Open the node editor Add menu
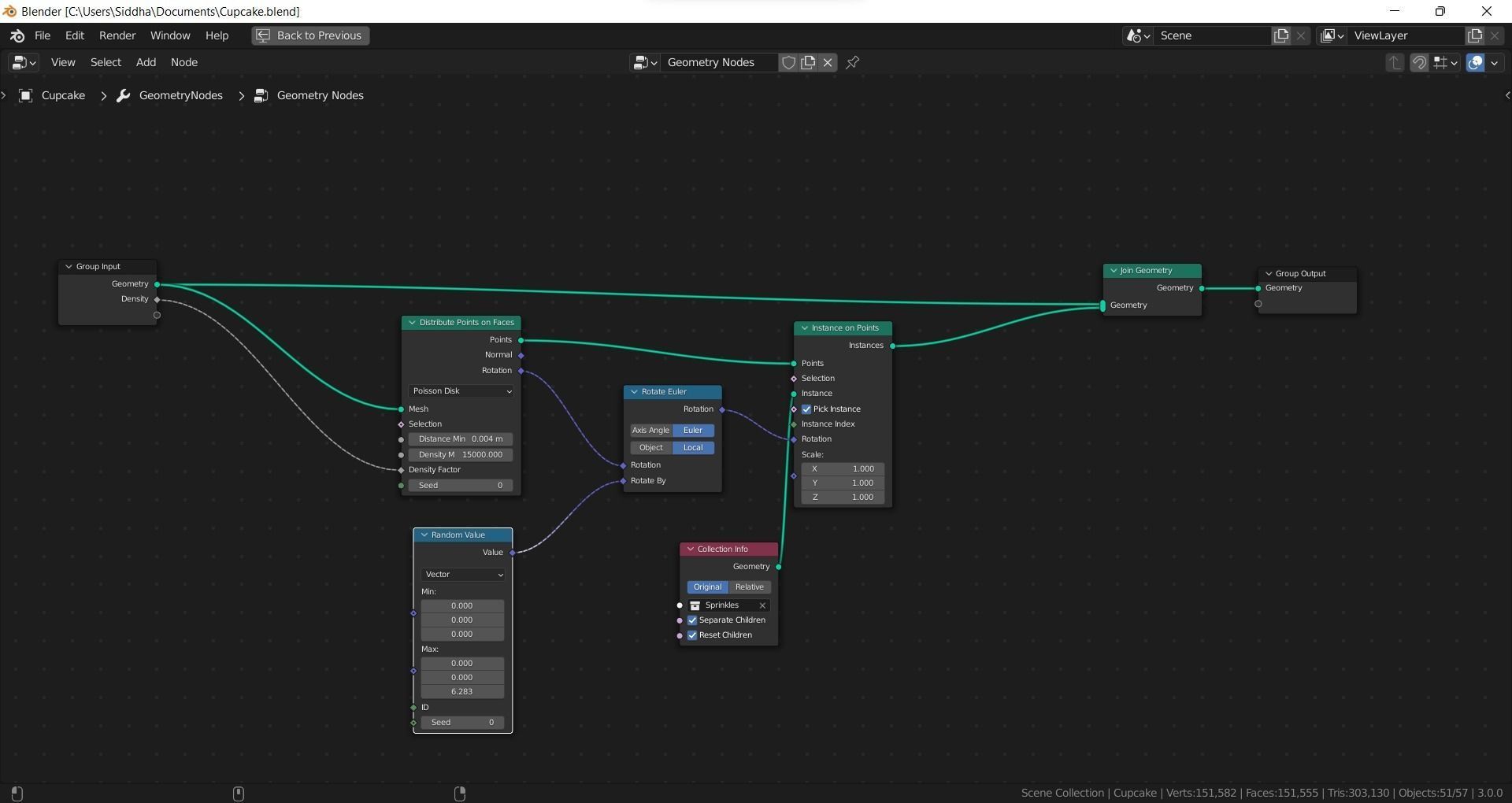Image resolution: width=1512 pixels, height=803 pixels. (146, 62)
